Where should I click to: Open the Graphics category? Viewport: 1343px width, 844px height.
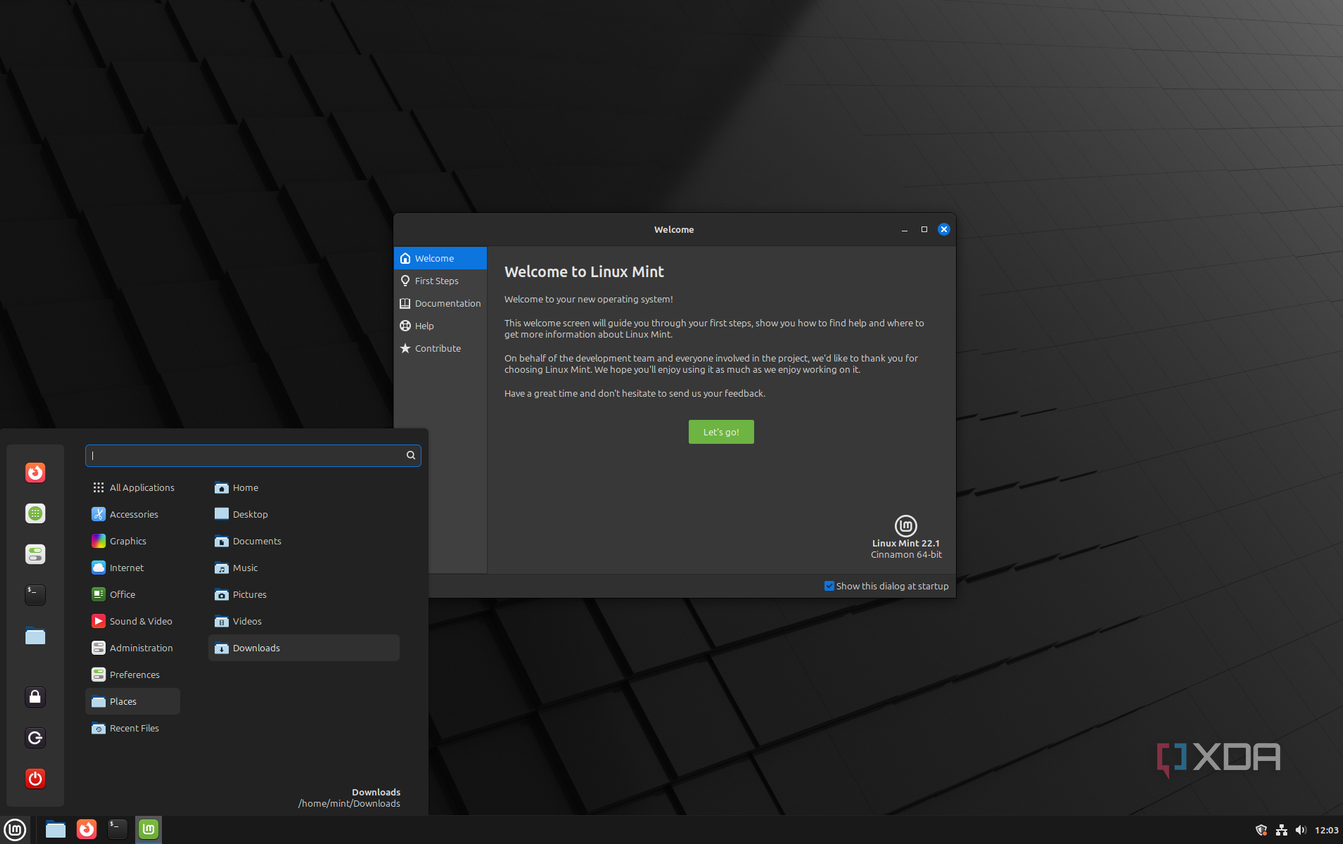tap(133, 541)
